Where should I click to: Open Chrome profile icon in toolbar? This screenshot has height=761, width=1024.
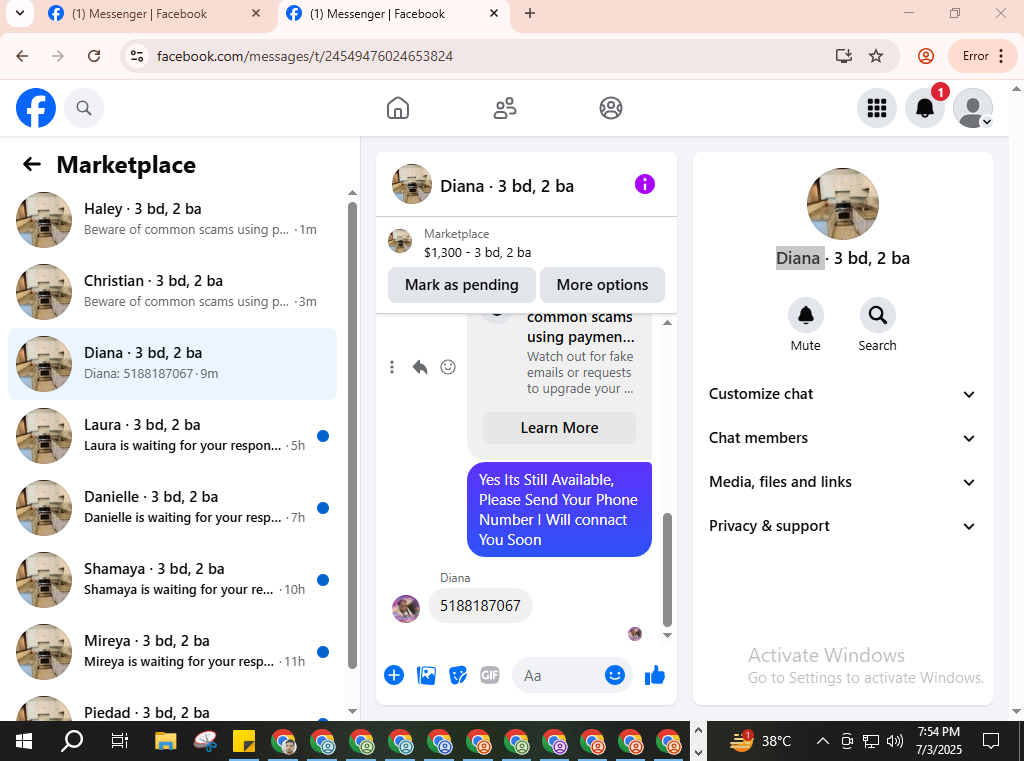point(925,56)
